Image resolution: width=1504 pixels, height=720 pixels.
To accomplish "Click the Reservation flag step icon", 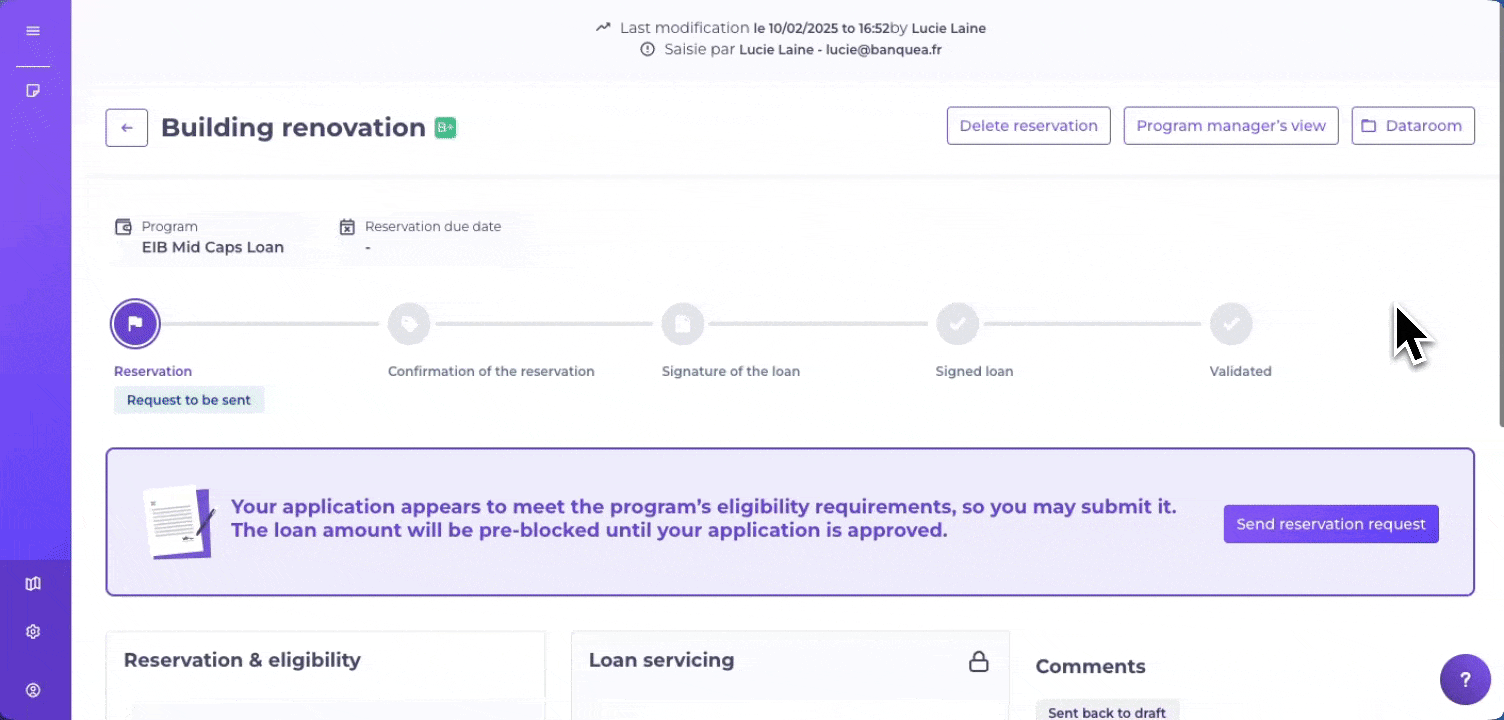I will point(135,323).
